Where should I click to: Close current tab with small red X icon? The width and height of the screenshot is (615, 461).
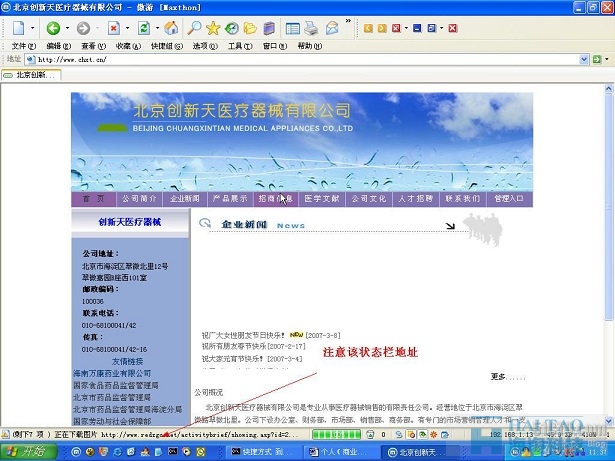tap(396, 28)
